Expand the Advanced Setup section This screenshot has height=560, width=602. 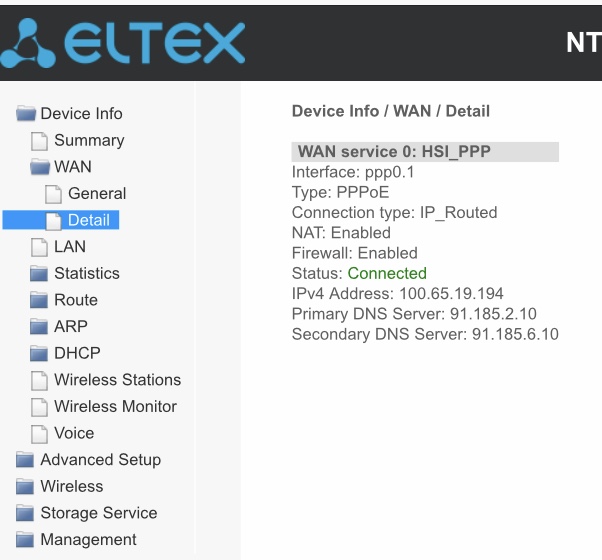101,460
